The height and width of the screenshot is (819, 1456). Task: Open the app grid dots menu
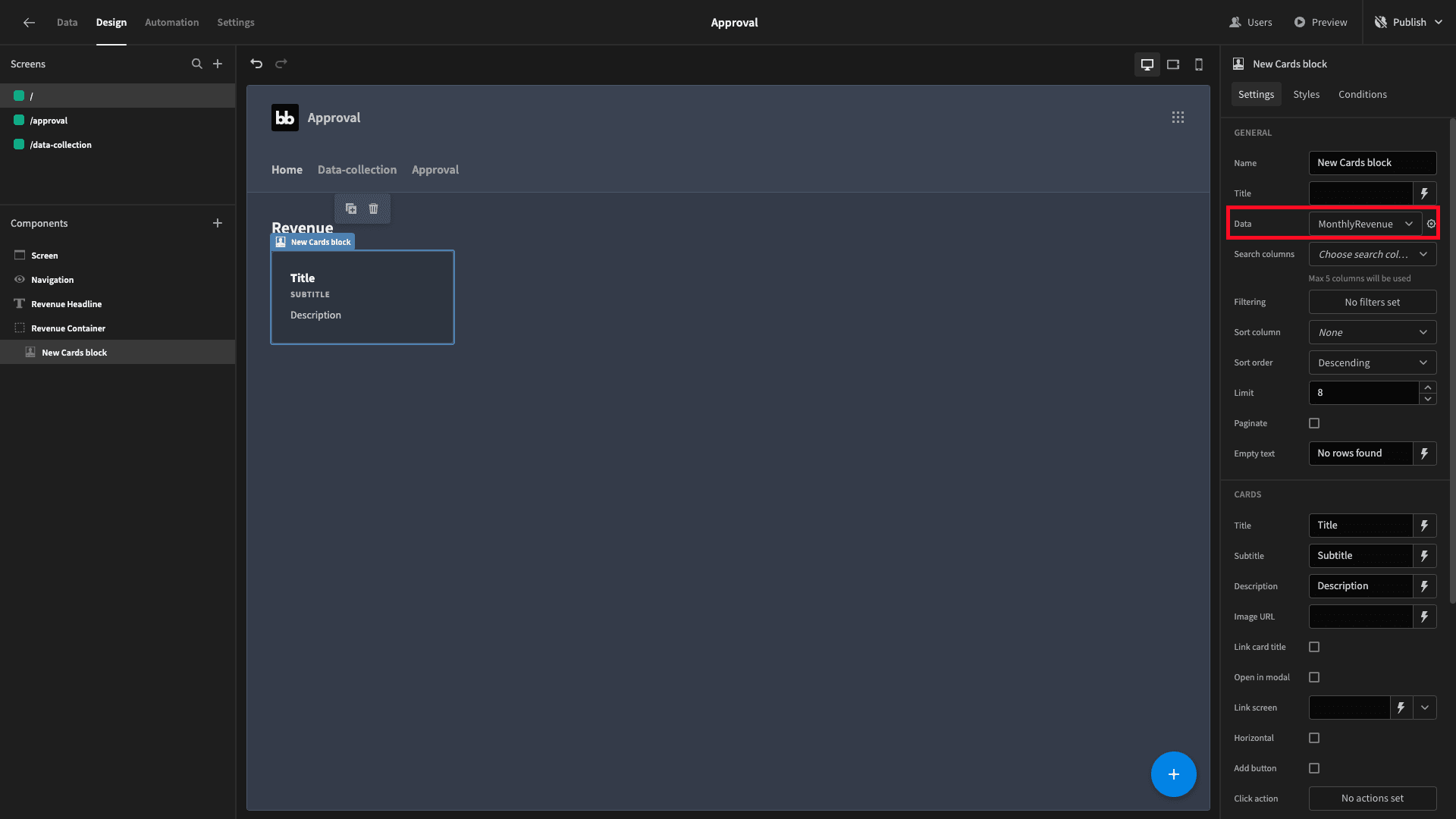tap(1178, 118)
